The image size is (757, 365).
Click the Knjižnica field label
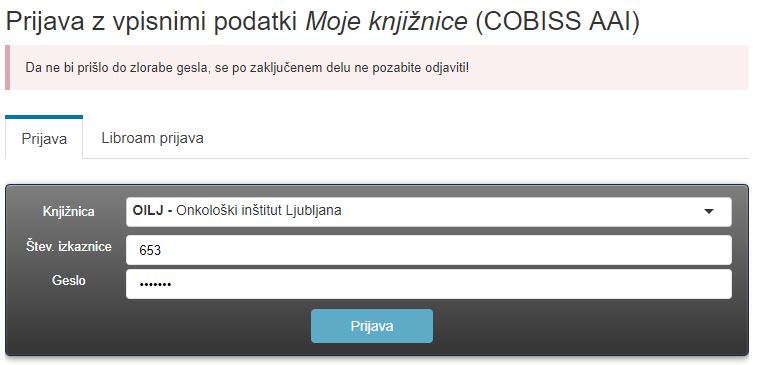[x=69, y=211]
